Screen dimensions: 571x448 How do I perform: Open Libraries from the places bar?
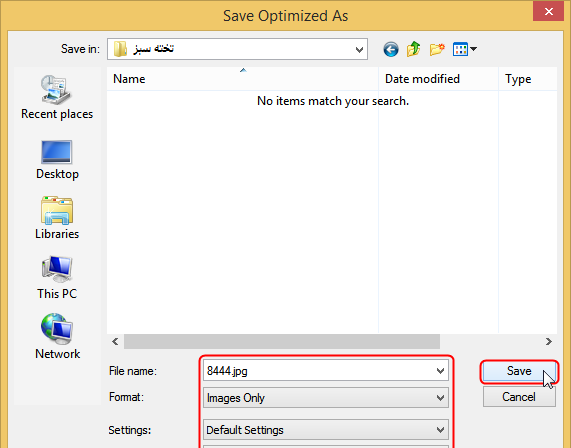click(57, 218)
